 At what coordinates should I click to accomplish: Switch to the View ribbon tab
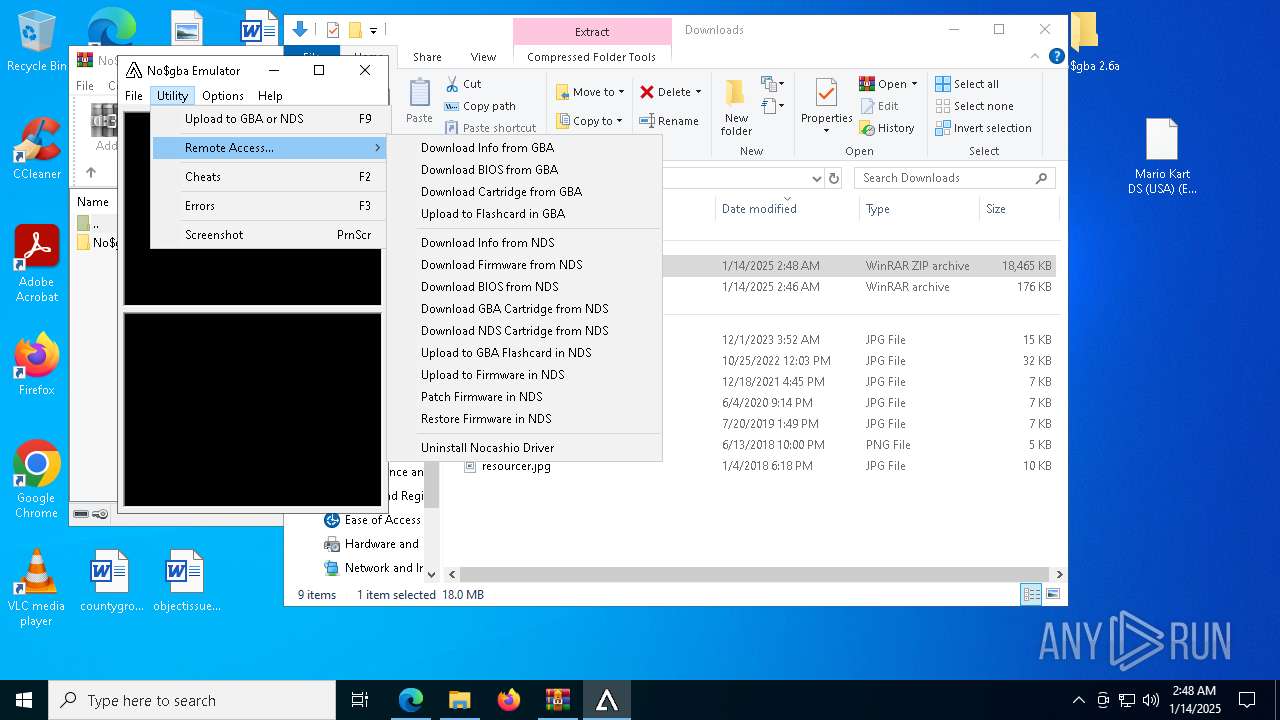[x=483, y=57]
